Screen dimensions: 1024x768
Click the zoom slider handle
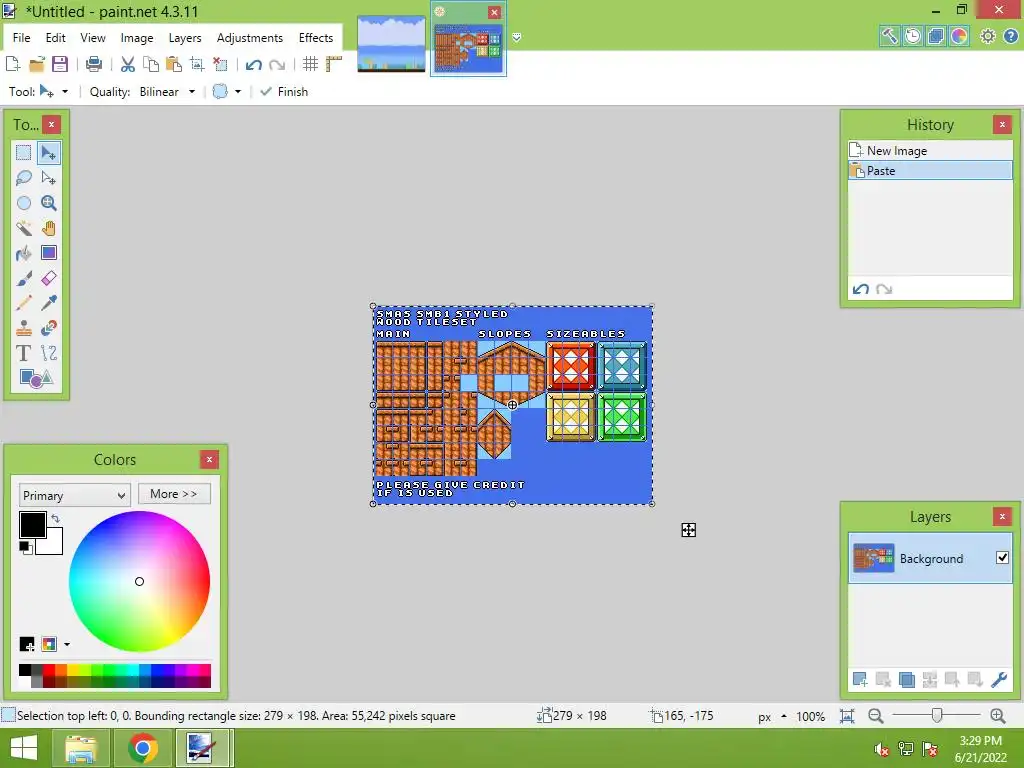point(936,716)
